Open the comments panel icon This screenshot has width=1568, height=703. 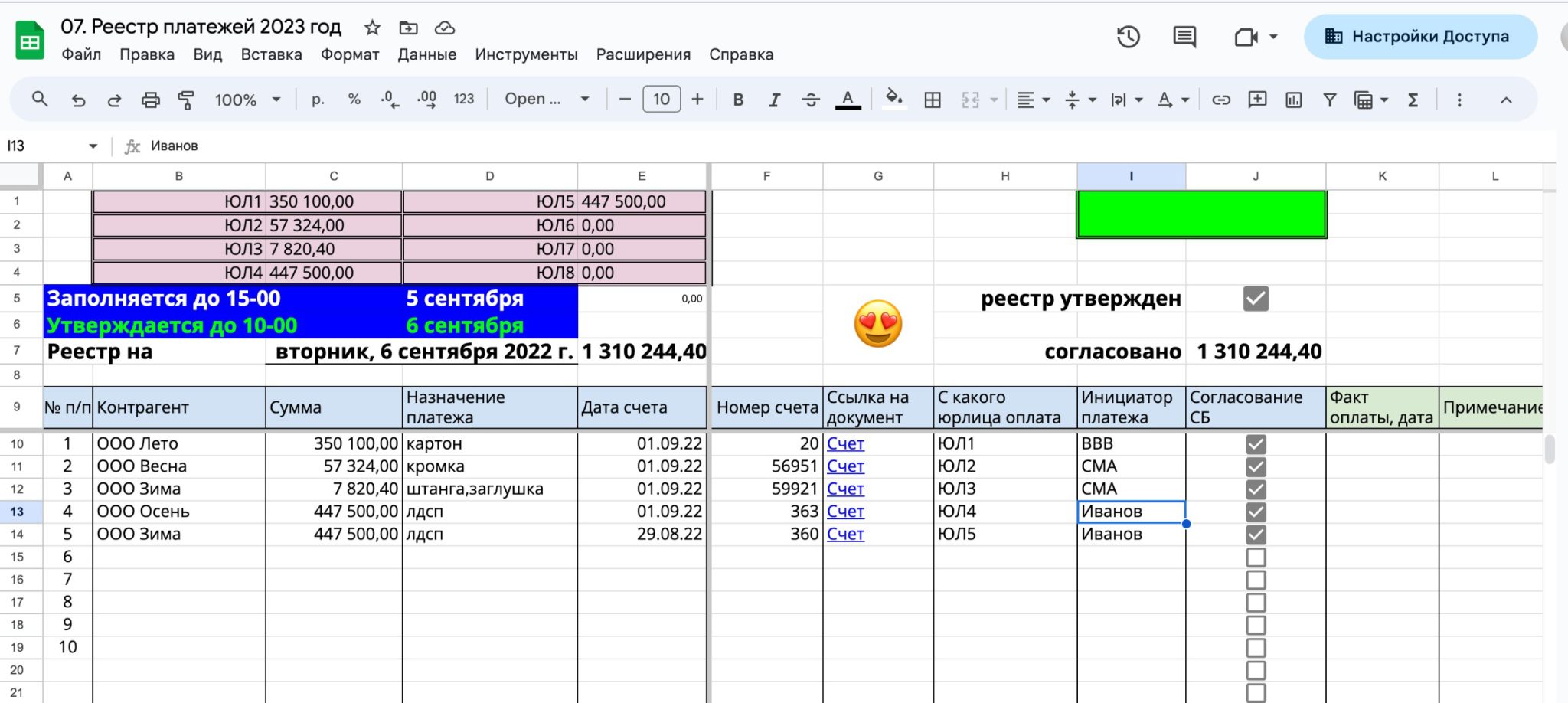[1184, 37]
